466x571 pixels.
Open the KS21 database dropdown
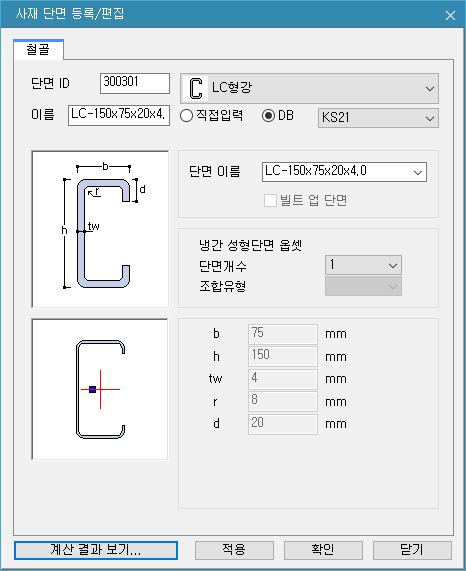(378, 118)
